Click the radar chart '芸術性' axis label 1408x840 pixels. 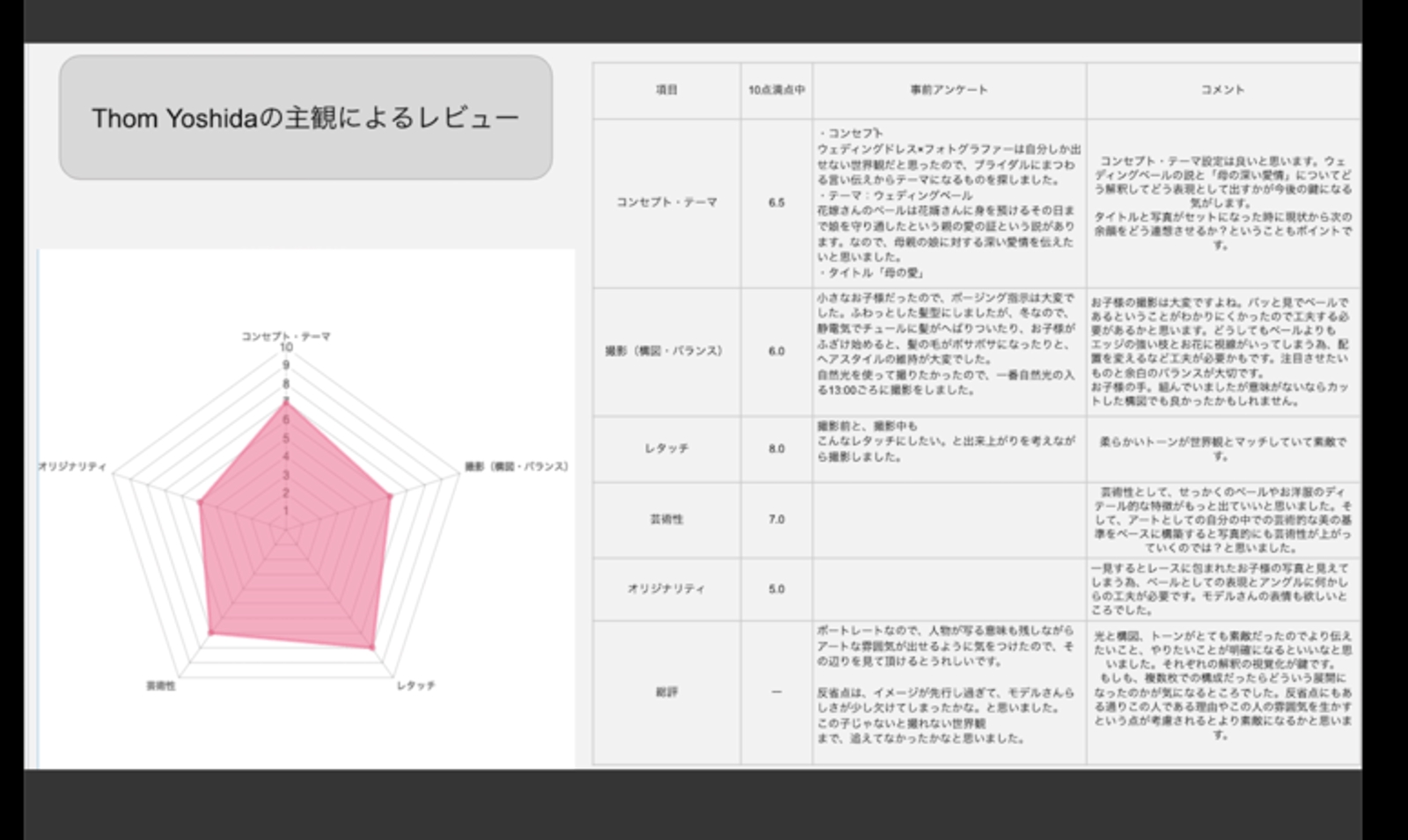[x=161, y=685]
